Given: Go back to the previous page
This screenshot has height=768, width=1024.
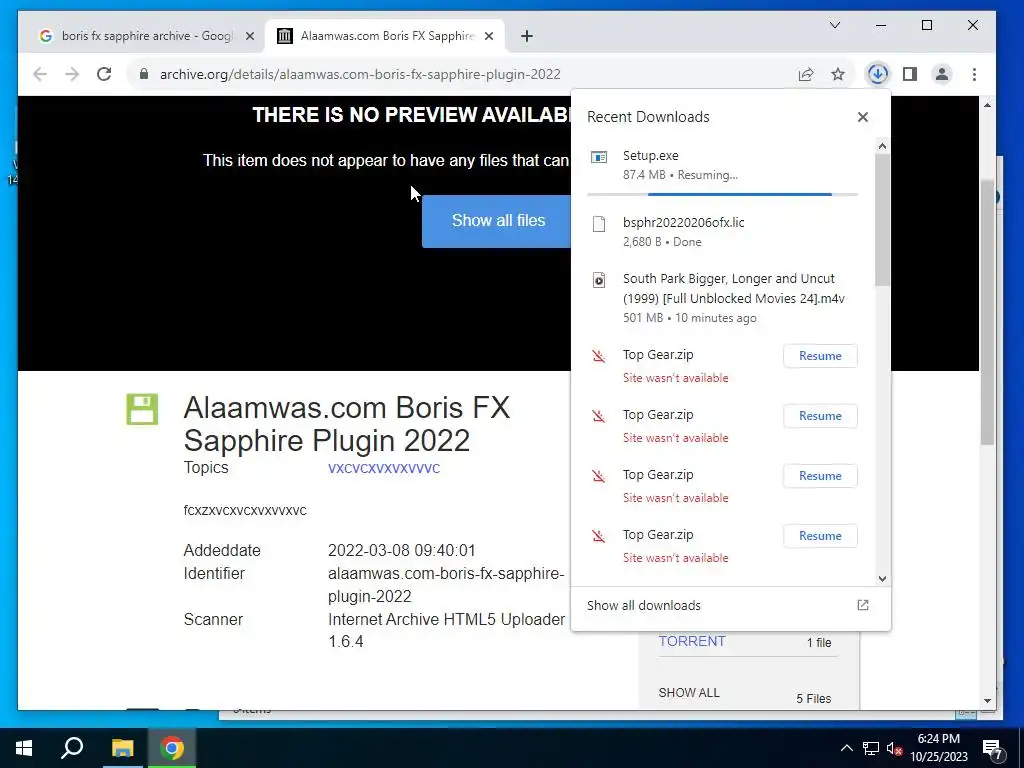Looking at the screenshot, I should (40, 74).
